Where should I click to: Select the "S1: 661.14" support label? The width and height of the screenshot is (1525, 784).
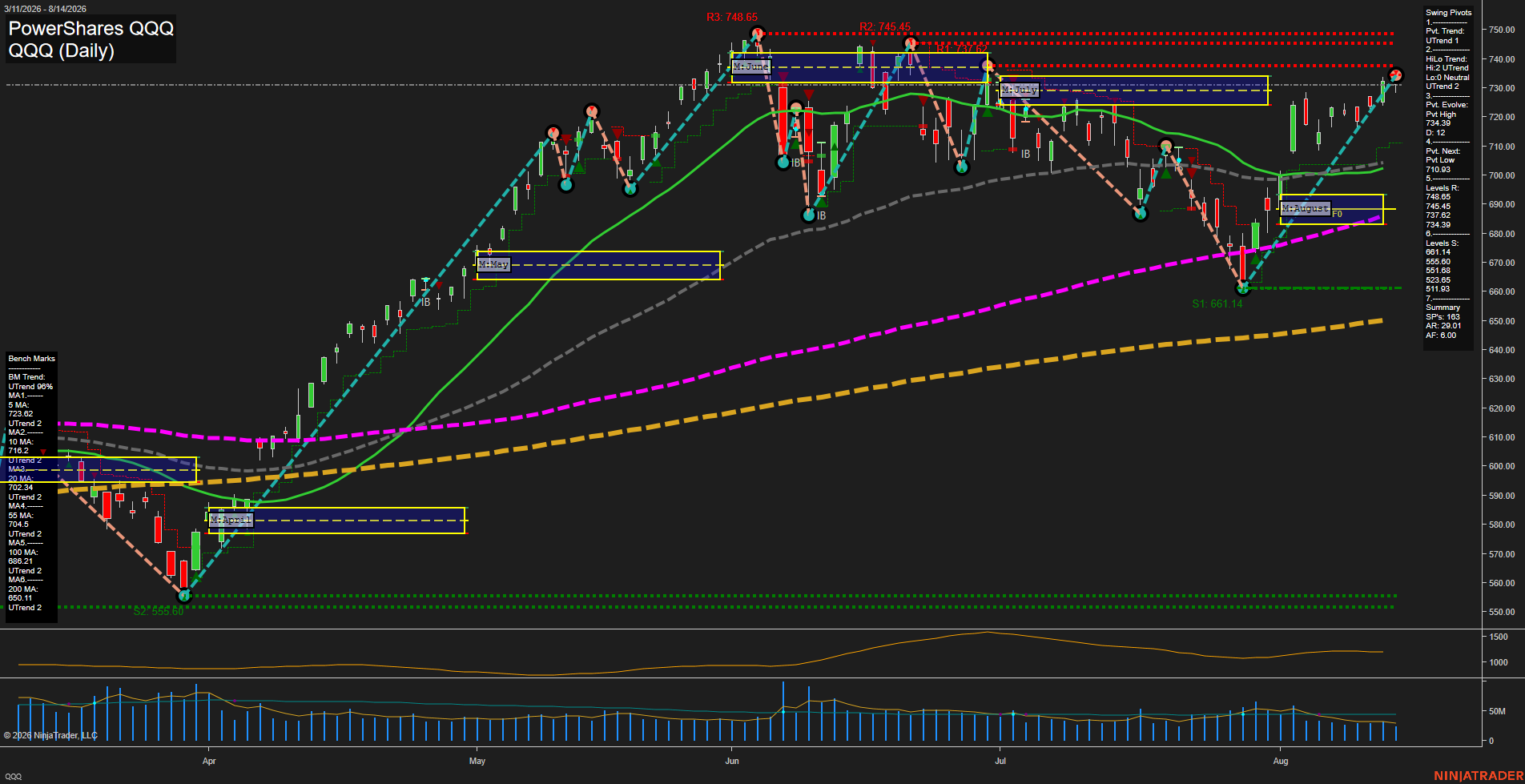click(x=1217, y=304)
